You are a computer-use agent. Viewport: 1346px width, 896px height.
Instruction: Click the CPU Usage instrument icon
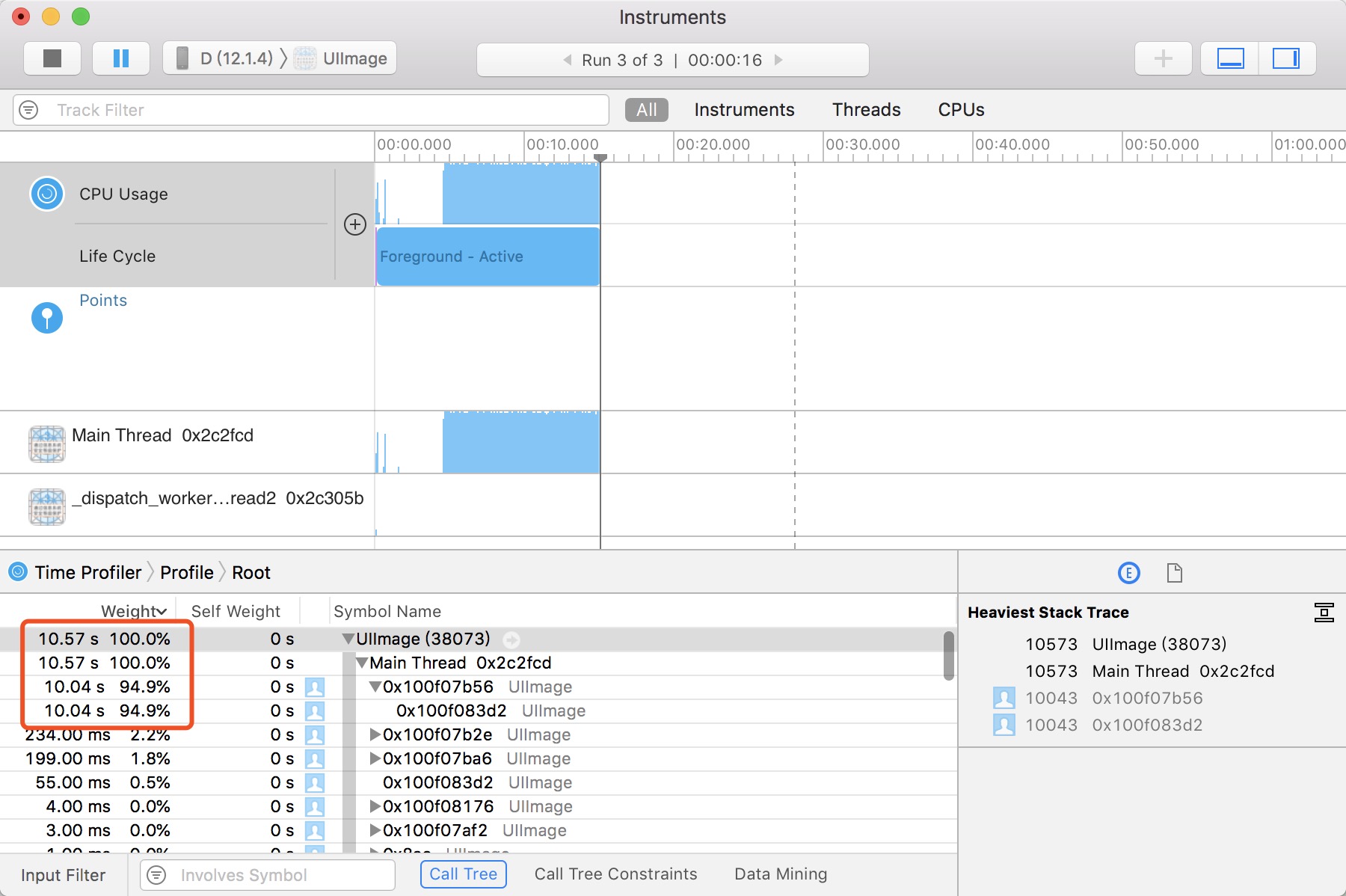47,194
